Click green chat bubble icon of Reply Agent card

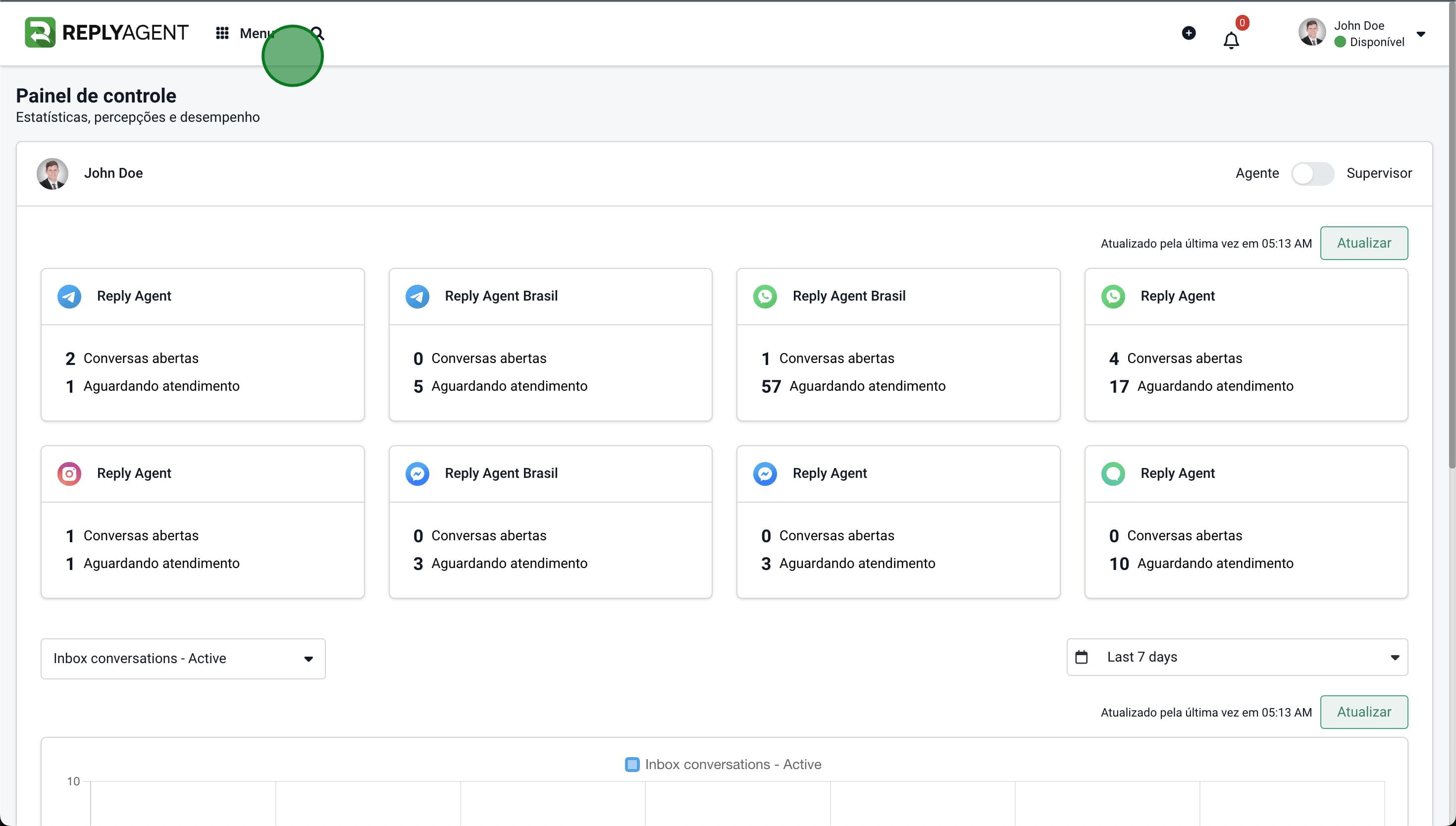click(1113, 474)
